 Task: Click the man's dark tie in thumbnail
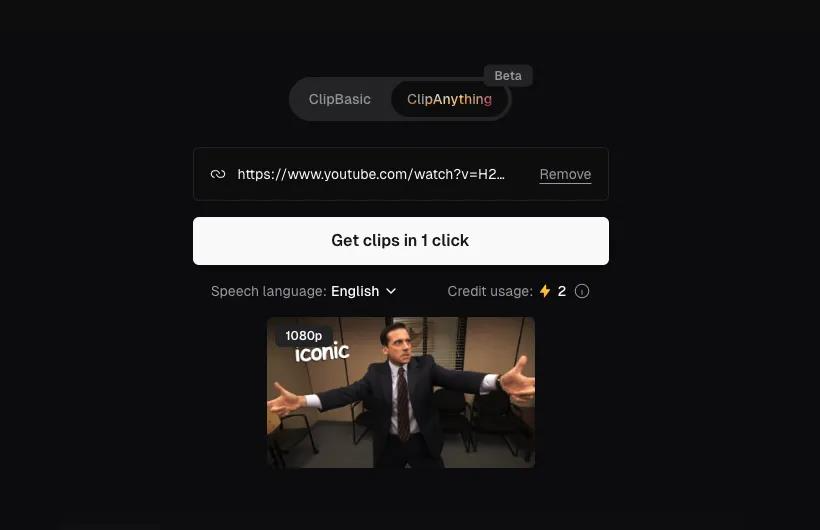coord(403,403)
